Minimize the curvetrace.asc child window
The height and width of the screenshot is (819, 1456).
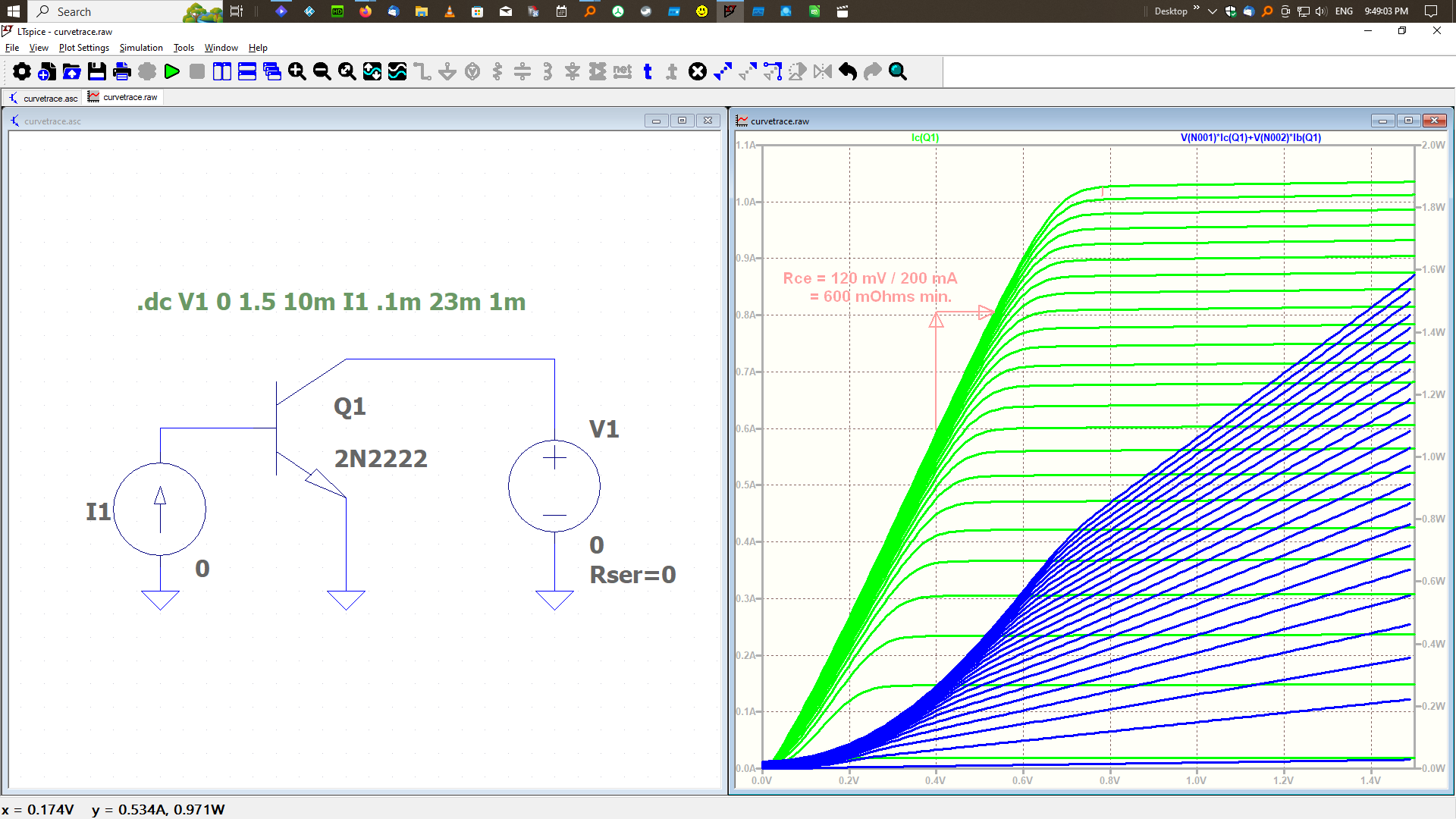tap(656, 121)
